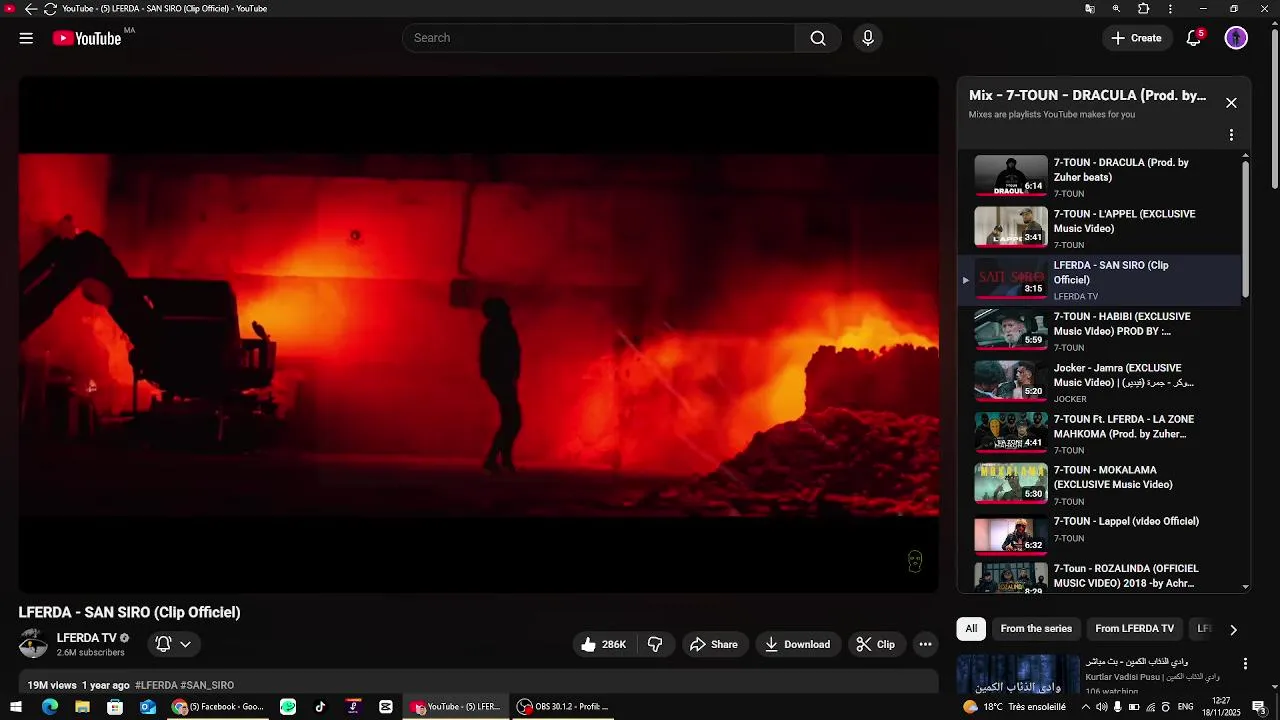Open TikTok from the taskbar
1280x720 pixels.
pos(320,707)
